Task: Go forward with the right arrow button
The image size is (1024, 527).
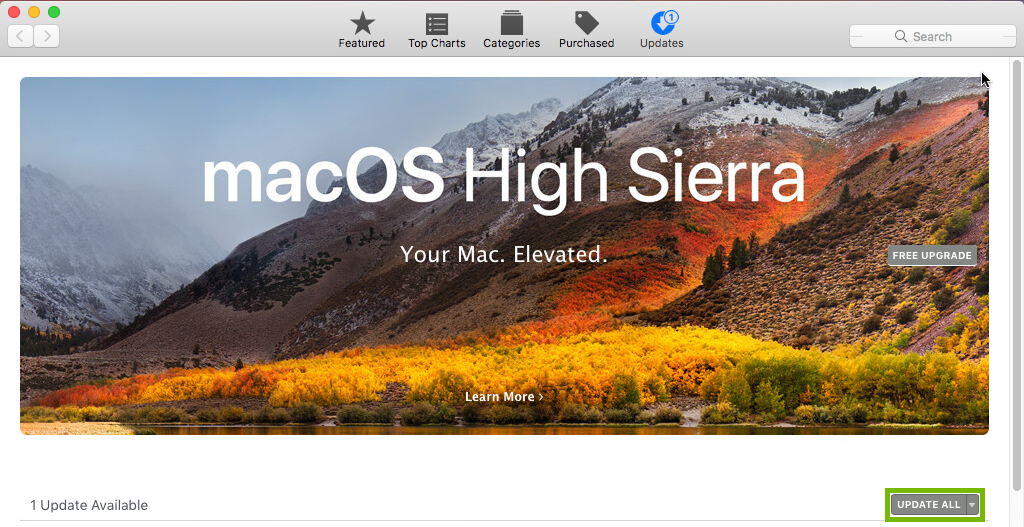Action: 46,36
